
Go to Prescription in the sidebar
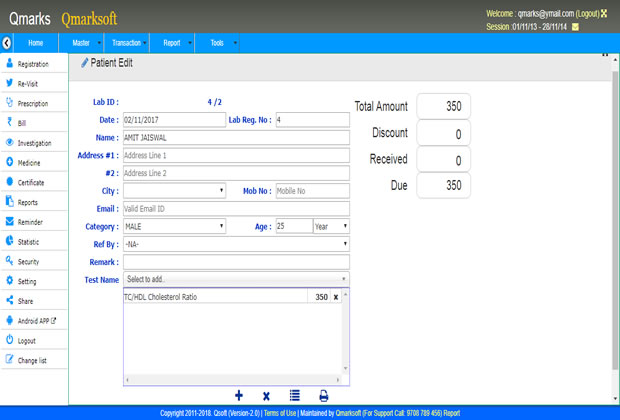pyautogui.click(x=33, y=103)
